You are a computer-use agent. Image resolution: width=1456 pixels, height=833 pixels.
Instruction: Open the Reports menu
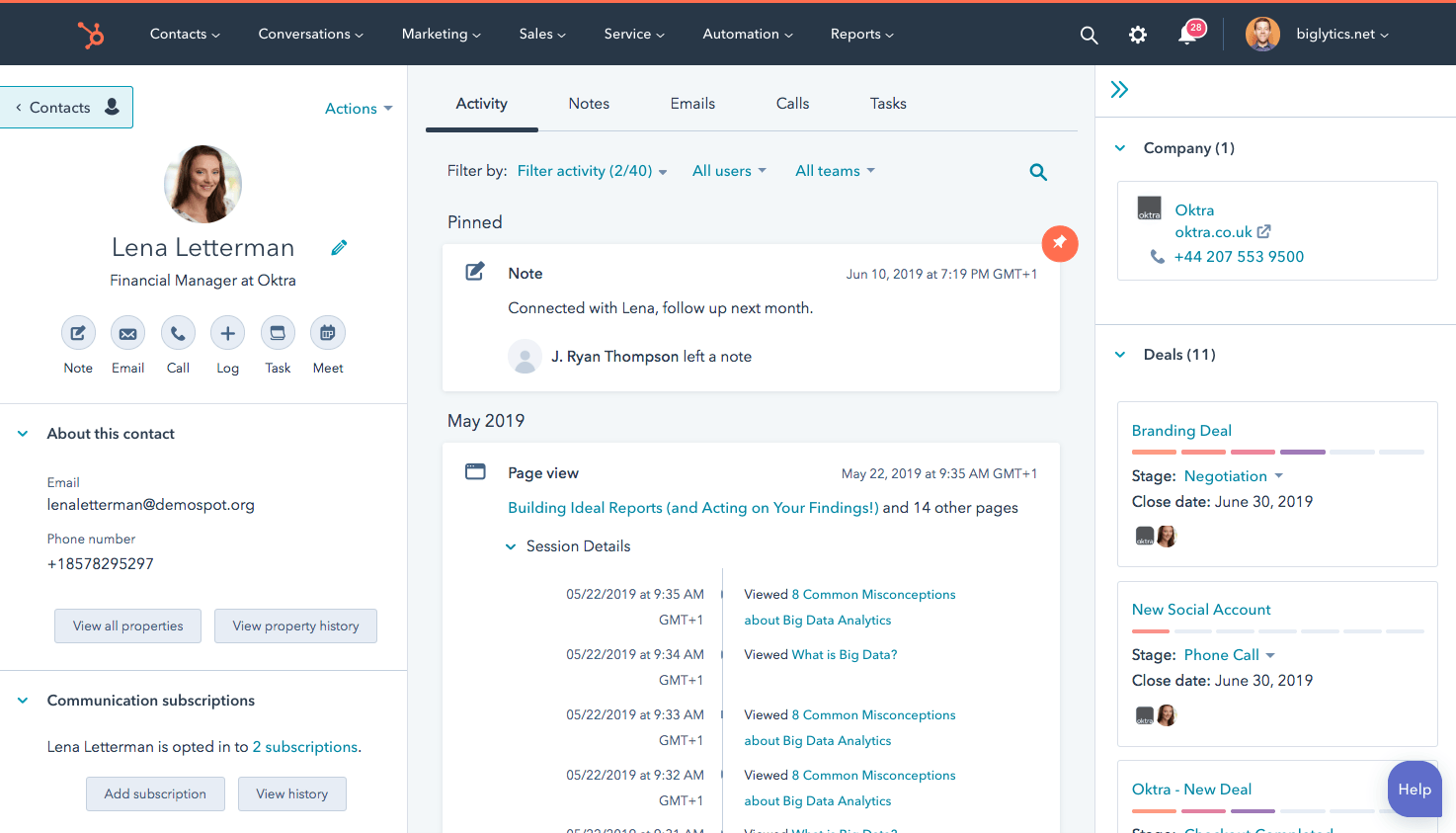coord(862,34)
